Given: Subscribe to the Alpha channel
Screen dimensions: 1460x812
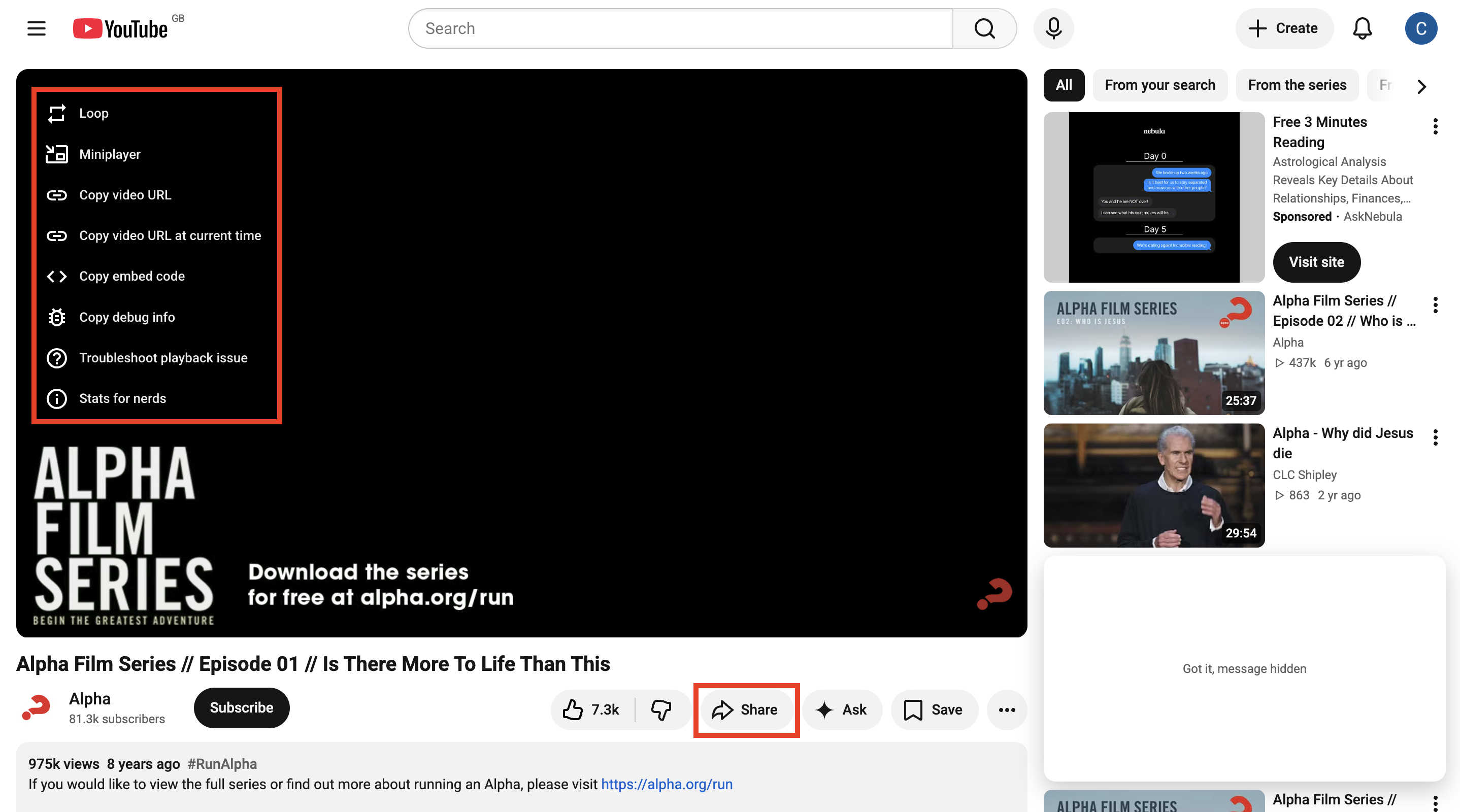Looking at the screenshot, I should click(242, 708).
